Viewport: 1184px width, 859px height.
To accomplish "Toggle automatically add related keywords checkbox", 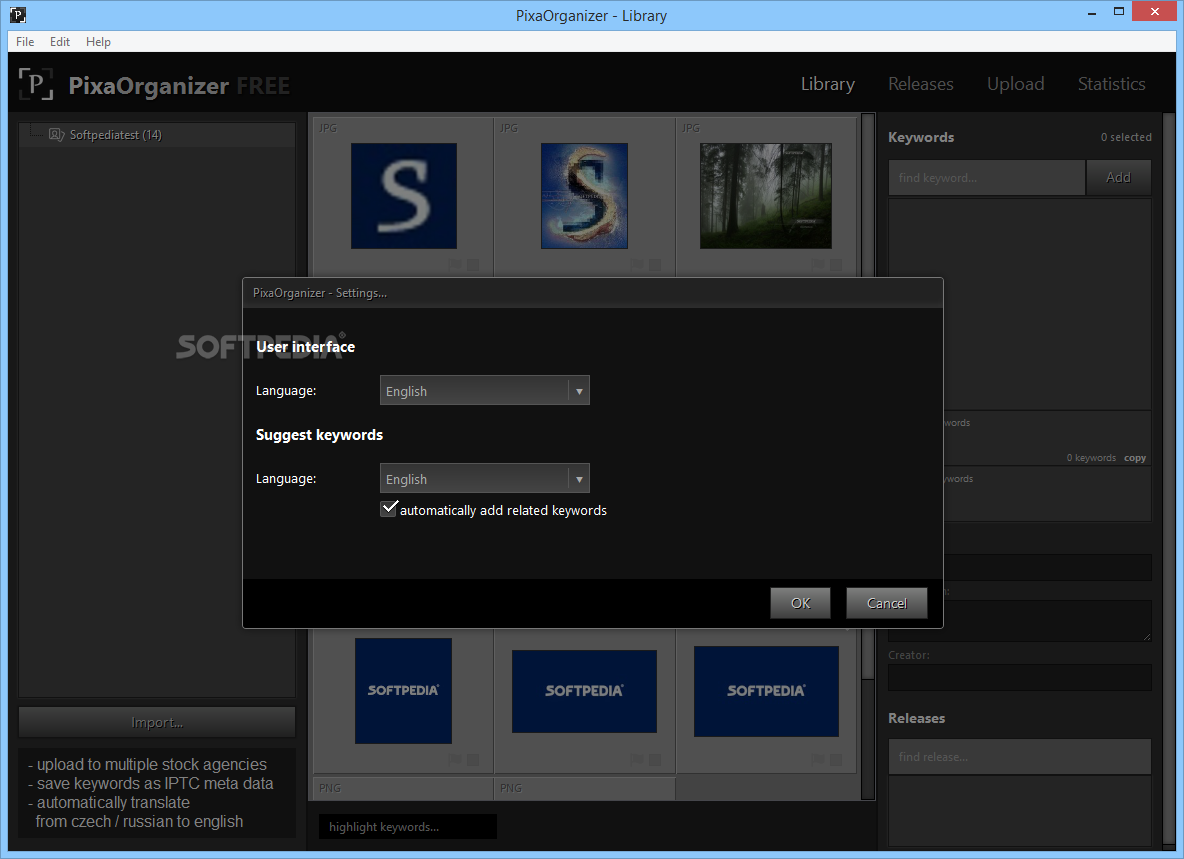I will point(389,509).
